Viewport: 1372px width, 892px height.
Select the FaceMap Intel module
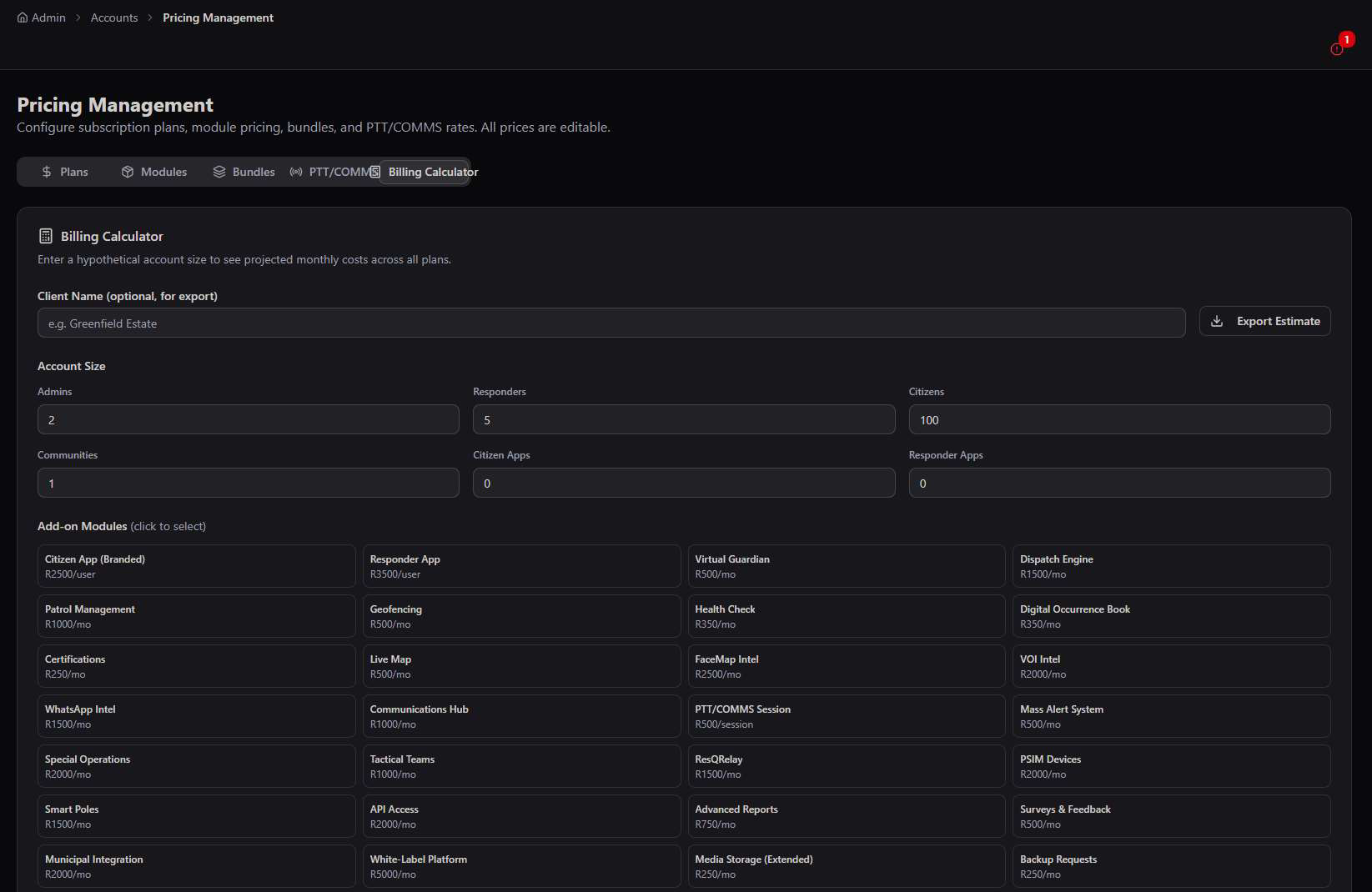point(847,666)
